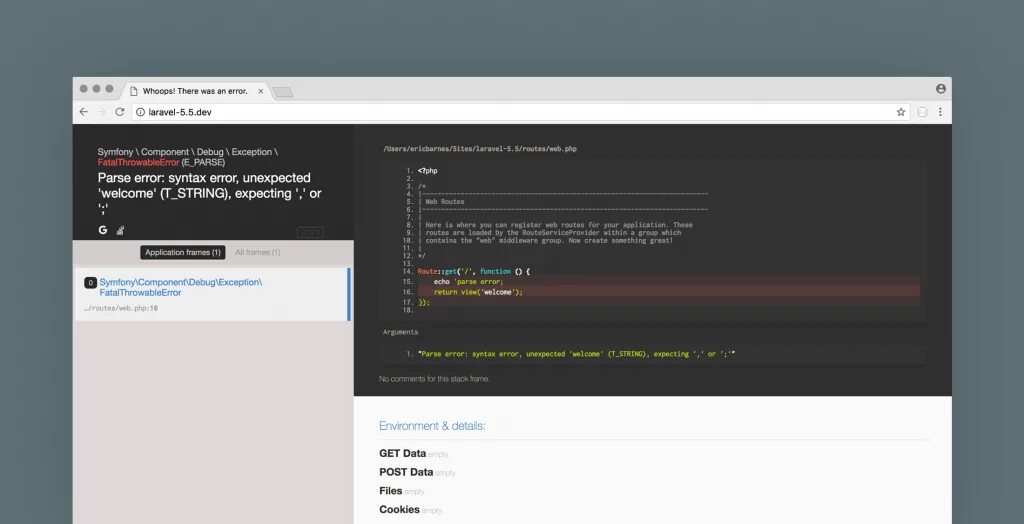This screenshot has width=1024, height=524.
Task: Open the Chrome profile avatar icon
Action: (940, 88)
